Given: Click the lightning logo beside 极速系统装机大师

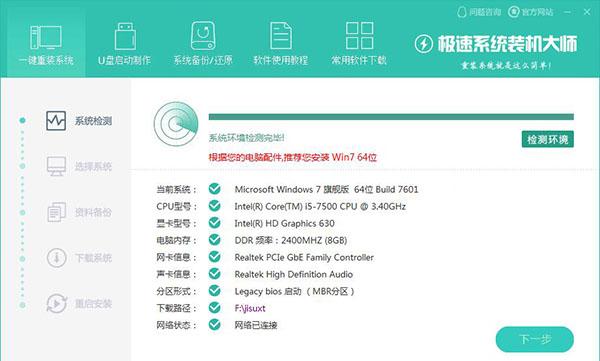Looking at the screenshot, I should click(424, 44).
